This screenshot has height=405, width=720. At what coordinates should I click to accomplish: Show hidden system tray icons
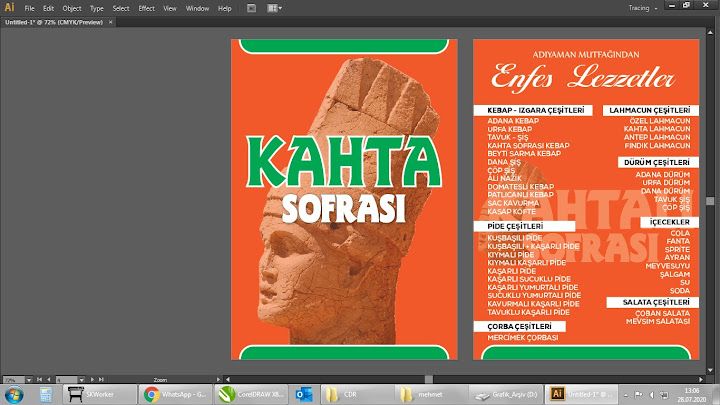(x=626, y=395)
